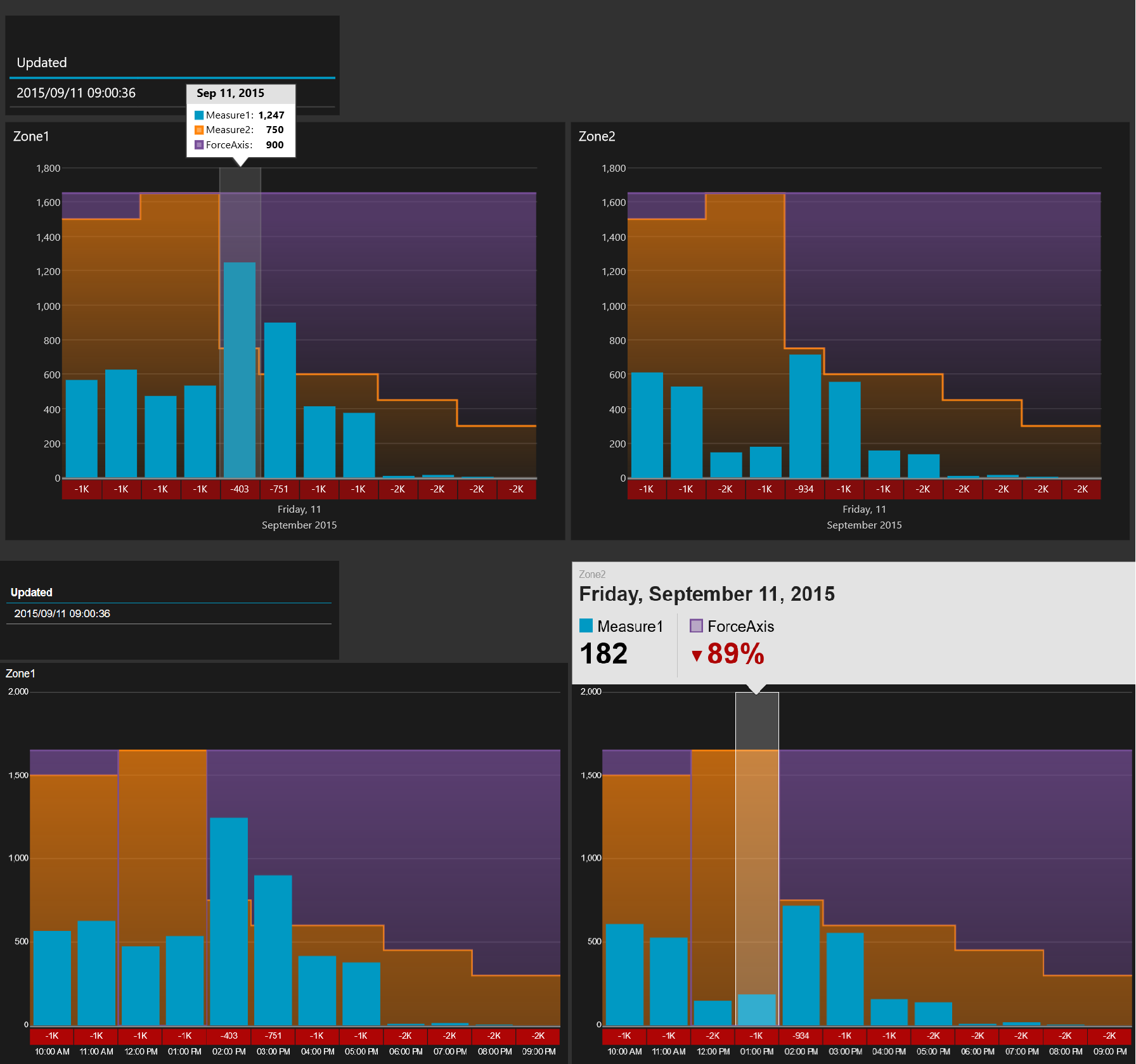The height and width of the screenshot is (1064, 1136).
Task: Click 'Zone1' title of the daily chart
Action: 31,136
